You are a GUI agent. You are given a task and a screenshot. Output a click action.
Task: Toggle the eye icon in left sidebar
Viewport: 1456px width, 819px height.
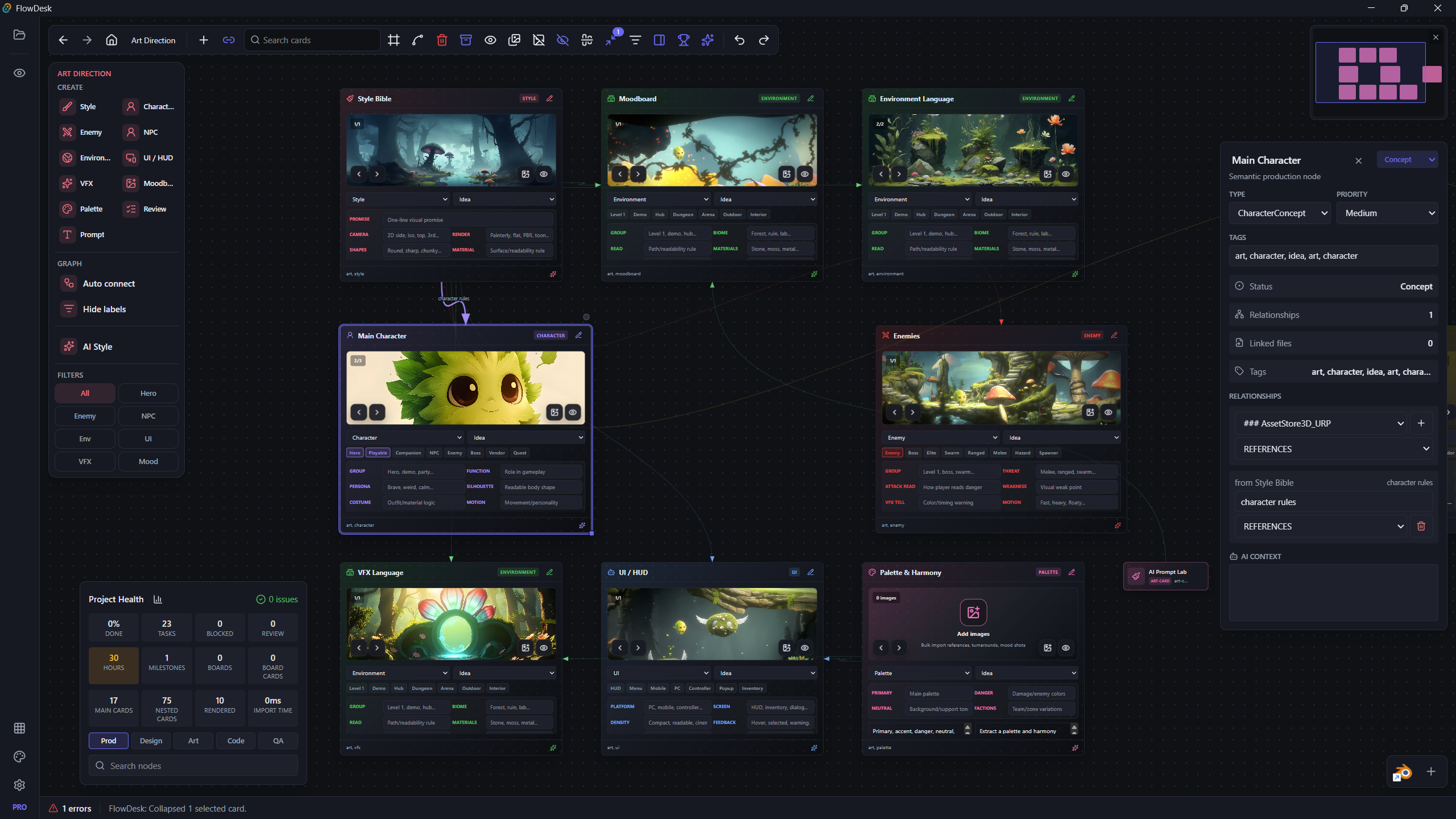(19, 73)
